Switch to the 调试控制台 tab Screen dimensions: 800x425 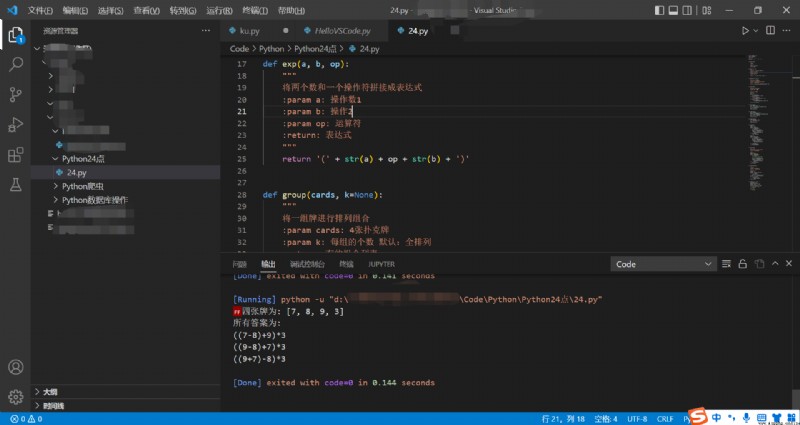click(x=307, y=264)
